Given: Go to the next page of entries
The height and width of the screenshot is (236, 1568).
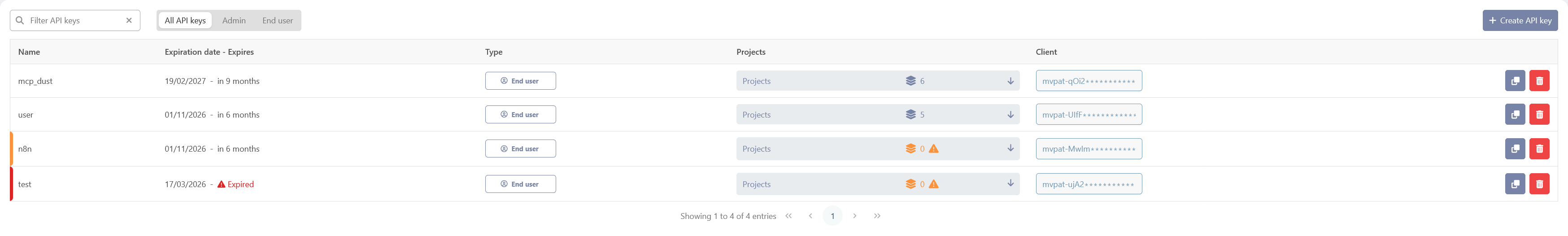Looking at the screenshot, I should [854, 216].
